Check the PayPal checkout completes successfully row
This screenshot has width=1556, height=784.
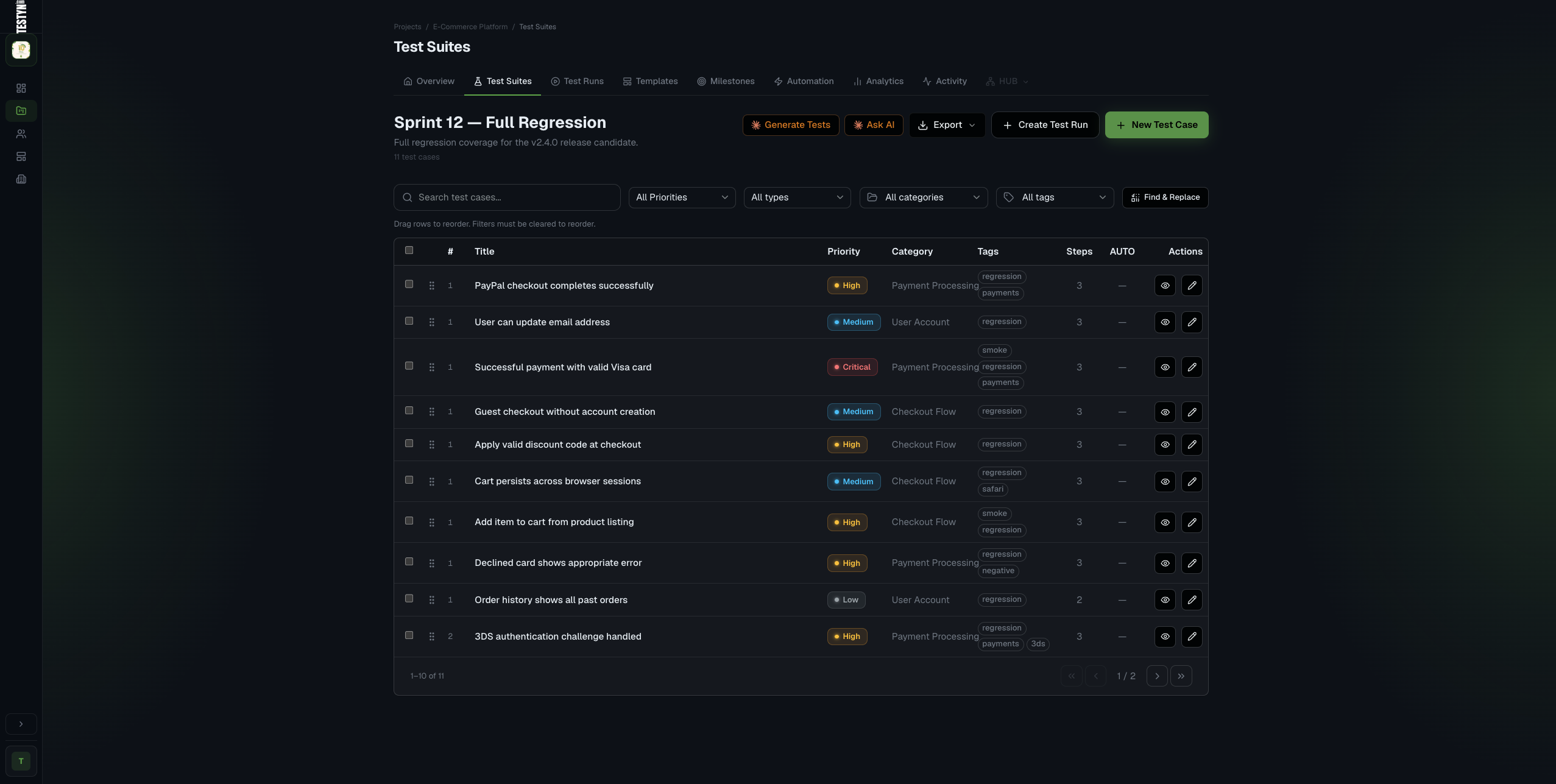(x=409, y=284)
